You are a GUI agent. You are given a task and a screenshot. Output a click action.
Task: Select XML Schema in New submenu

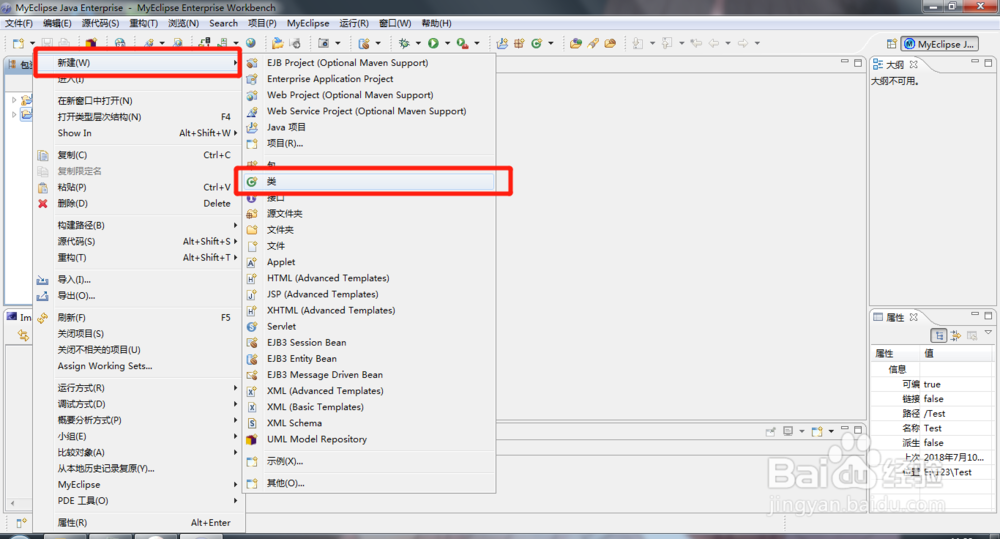click(x=370, y=423)
